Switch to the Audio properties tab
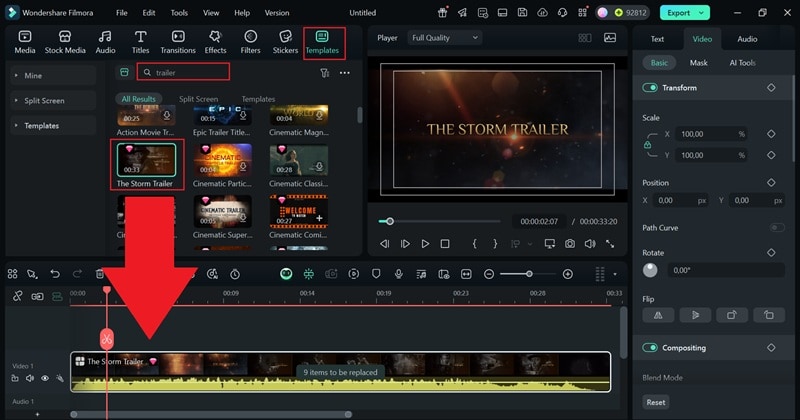 pos(747,39)
